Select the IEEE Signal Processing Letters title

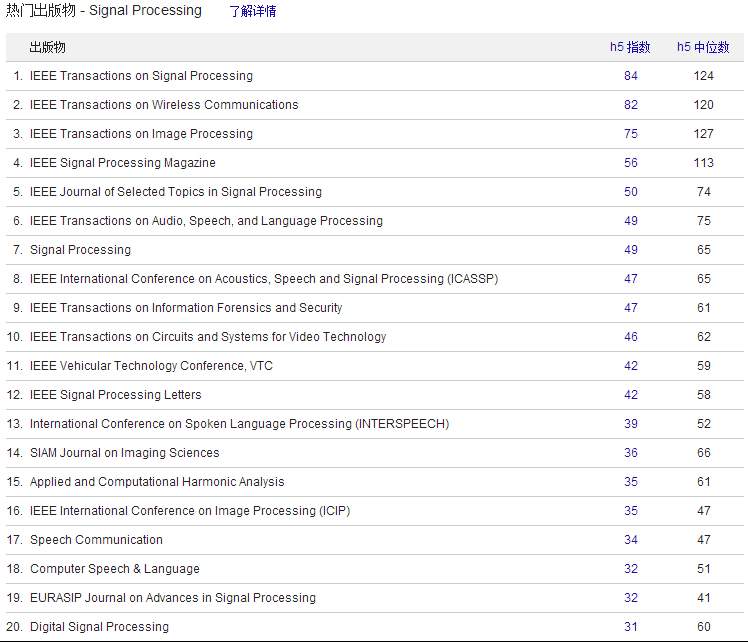pyautogui.click(x=115, y=395)
